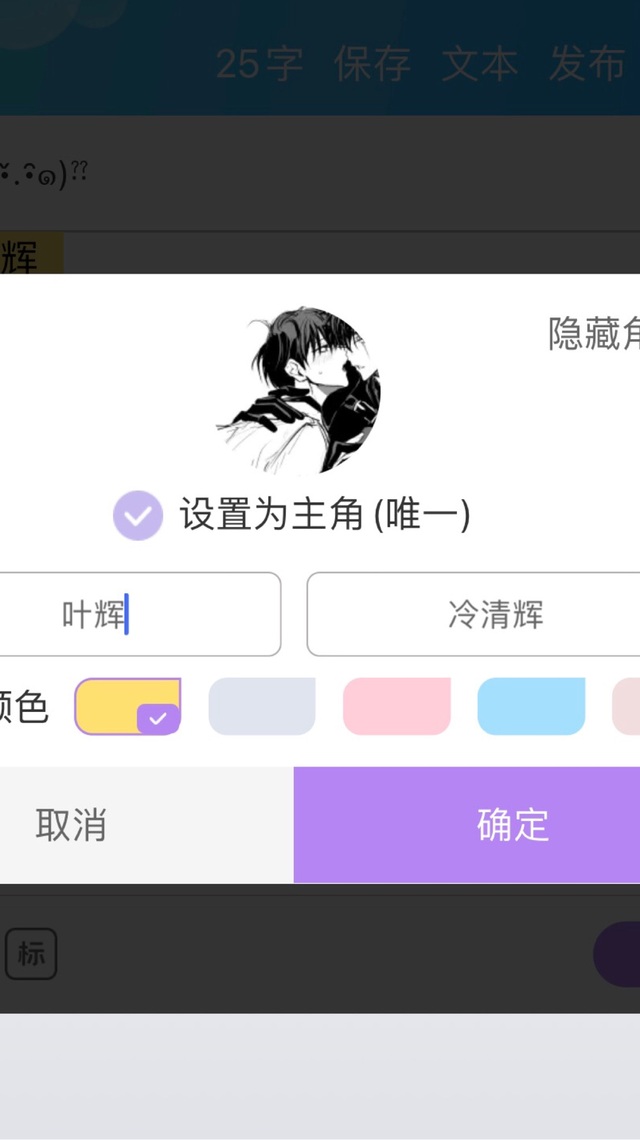Click the 冷清辉 name input field
The height and width of the screenshot is (1140, 640).
(x=473, y=614)
